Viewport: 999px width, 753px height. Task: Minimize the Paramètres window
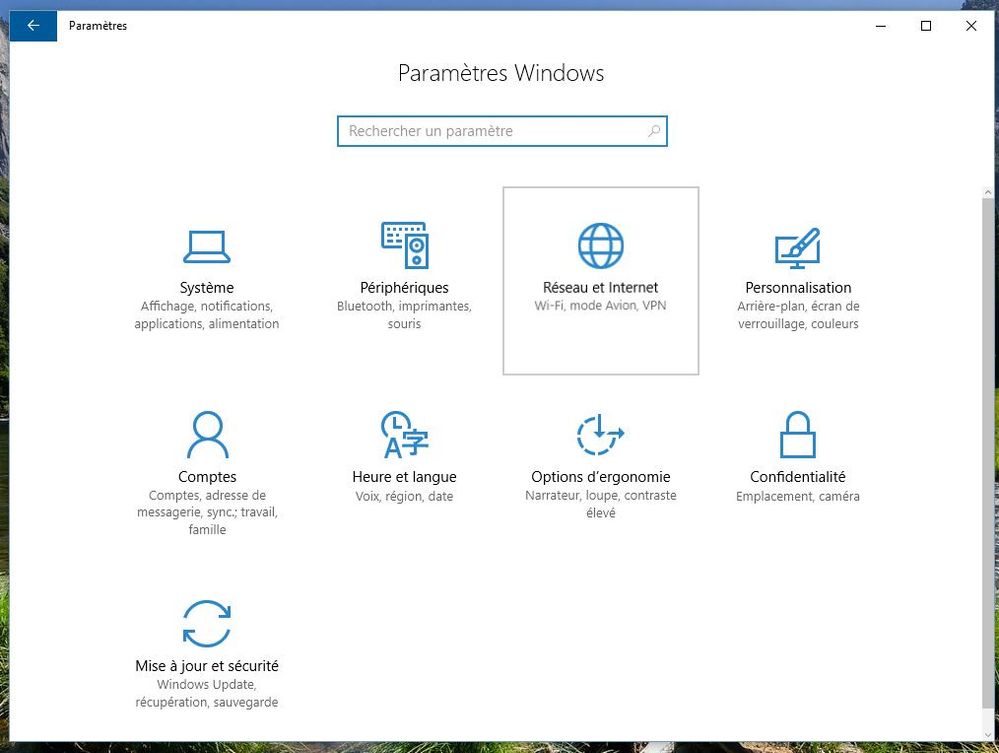coord(880,26)
